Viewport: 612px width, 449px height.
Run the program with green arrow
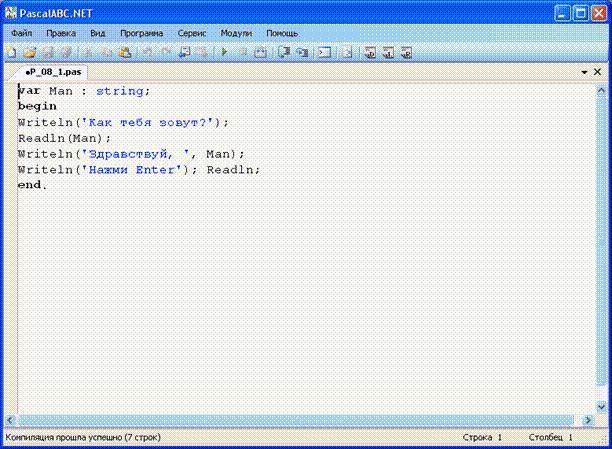(x=224, y=52)
